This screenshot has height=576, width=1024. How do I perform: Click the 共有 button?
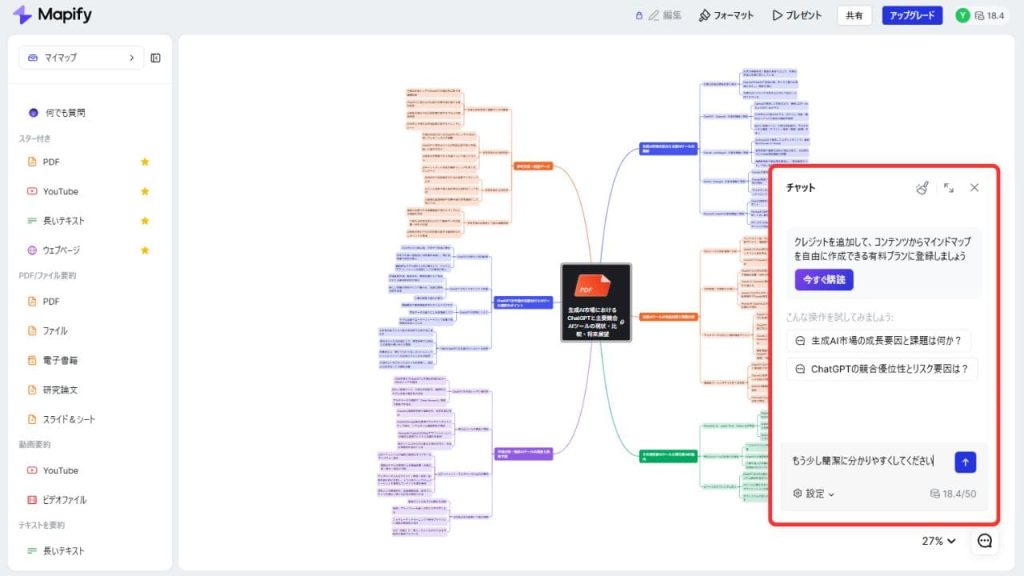[x=854, y=15]
